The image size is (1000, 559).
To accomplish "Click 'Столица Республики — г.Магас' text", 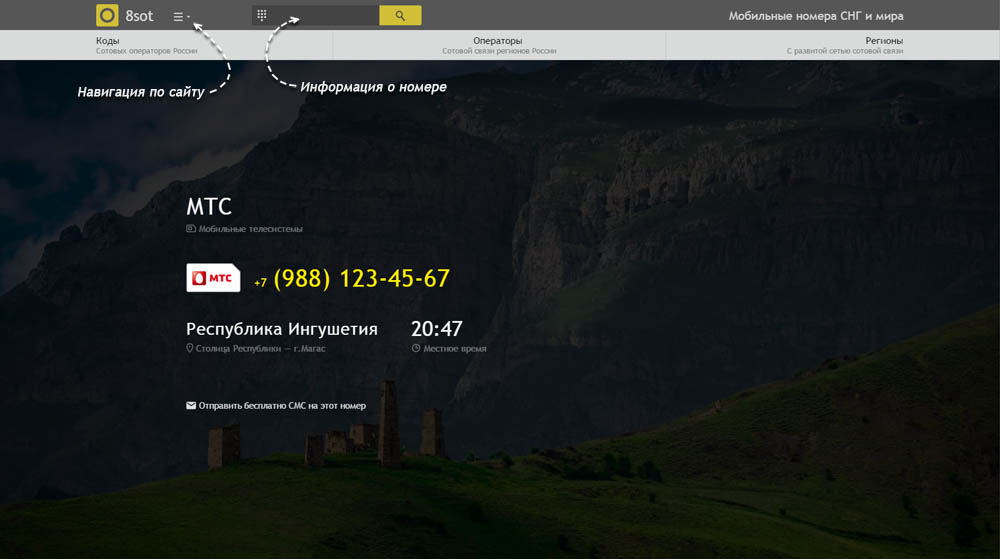I will click(x=260, y=349).
